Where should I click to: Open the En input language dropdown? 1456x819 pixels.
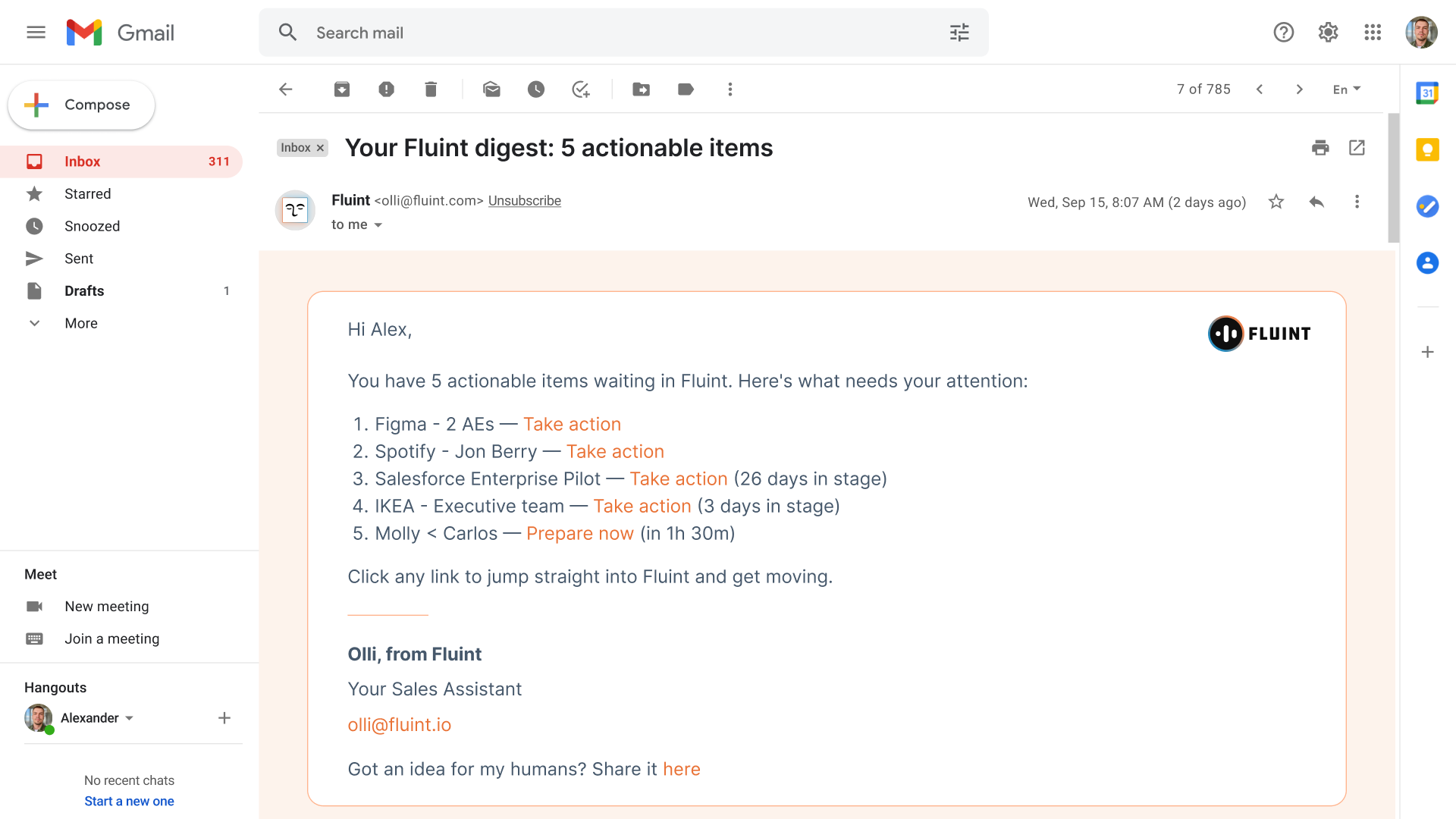(x=1347, y=89)
